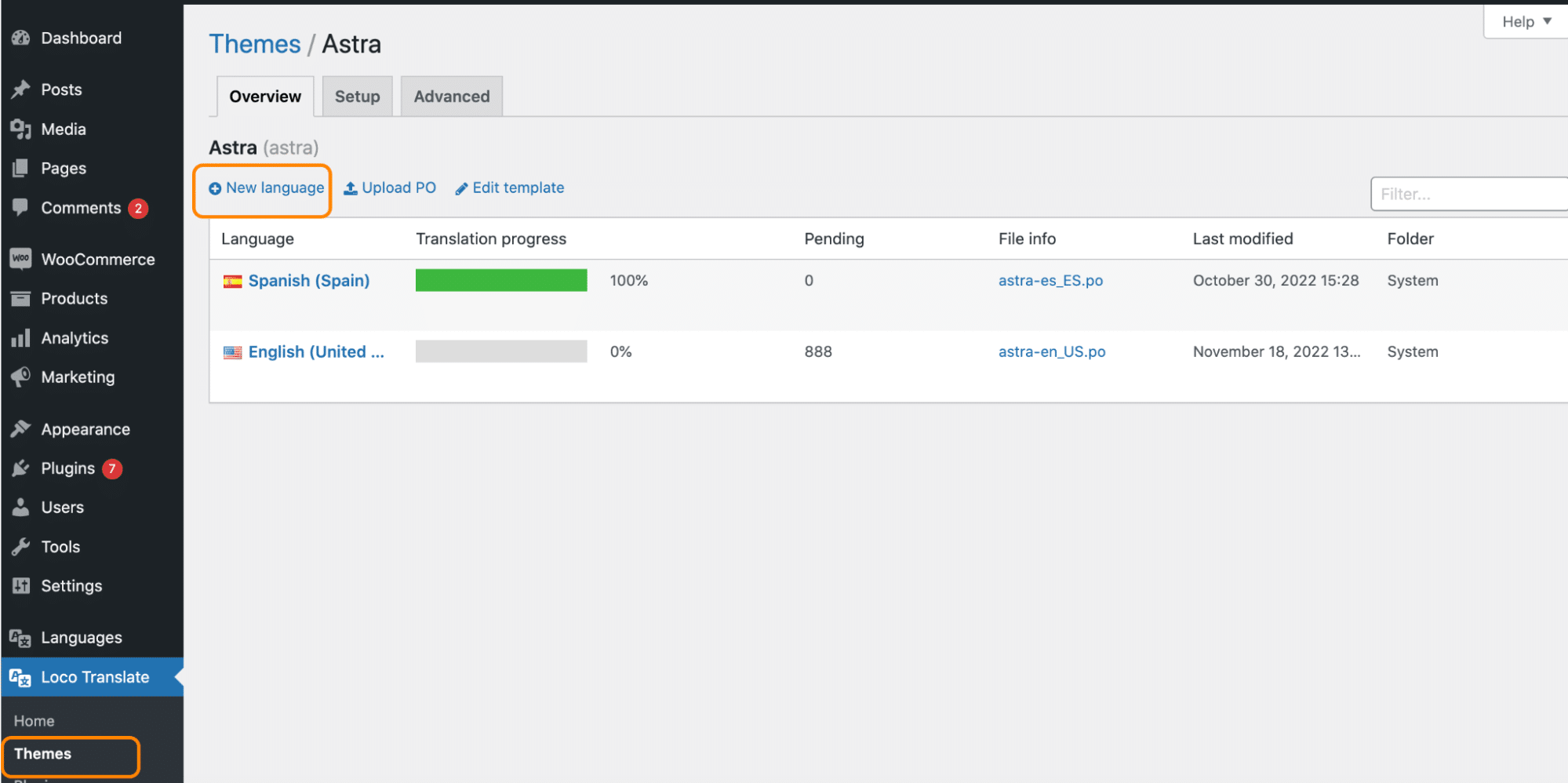1568x783 pixels.
Task: Go to Themes breadcrumb link
Action: coord(255,44)
